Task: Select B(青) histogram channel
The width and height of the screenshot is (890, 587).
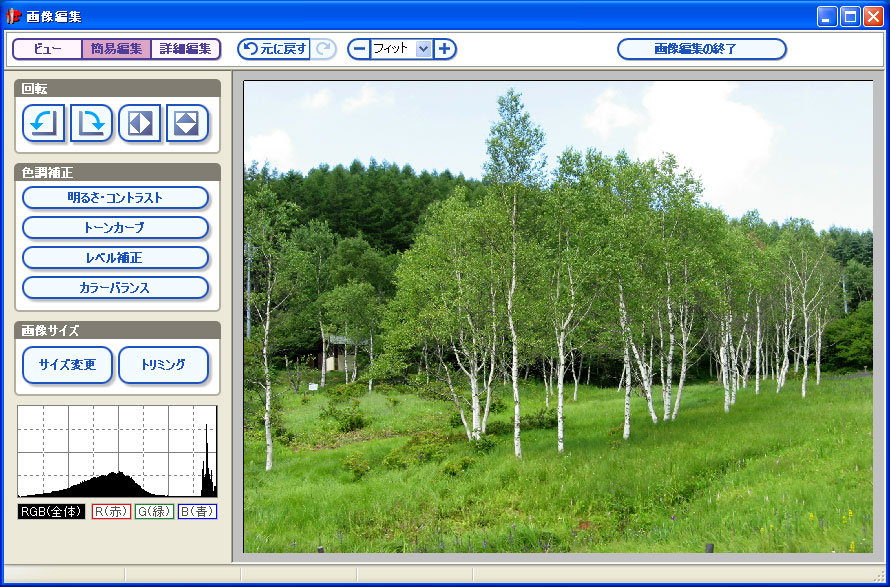Action: click(x=198, y=511)
